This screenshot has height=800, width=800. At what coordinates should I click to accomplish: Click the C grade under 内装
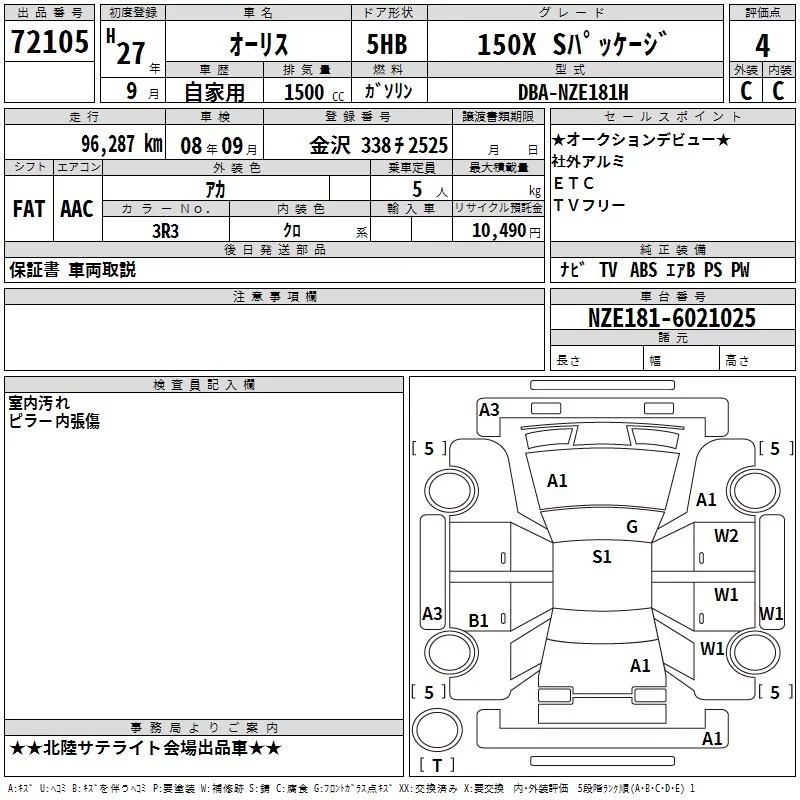tap(778, 91)
